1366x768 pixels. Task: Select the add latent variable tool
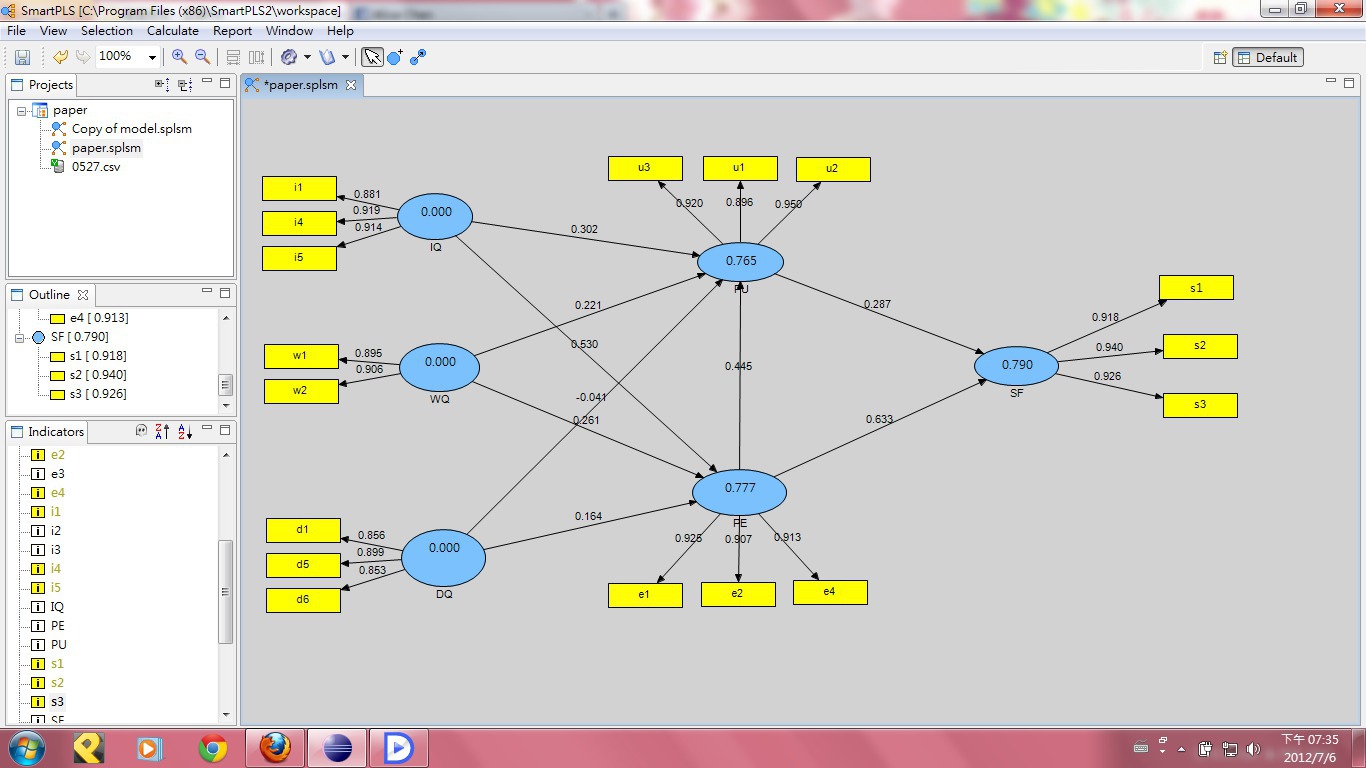(x=395, y=57)
